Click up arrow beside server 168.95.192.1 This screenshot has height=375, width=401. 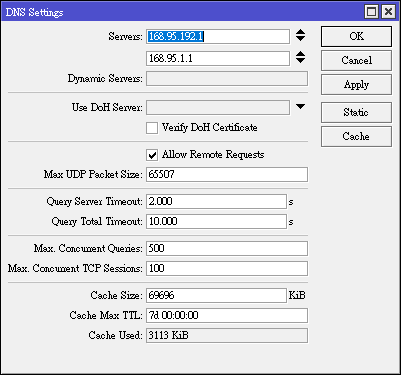point(300,32)
